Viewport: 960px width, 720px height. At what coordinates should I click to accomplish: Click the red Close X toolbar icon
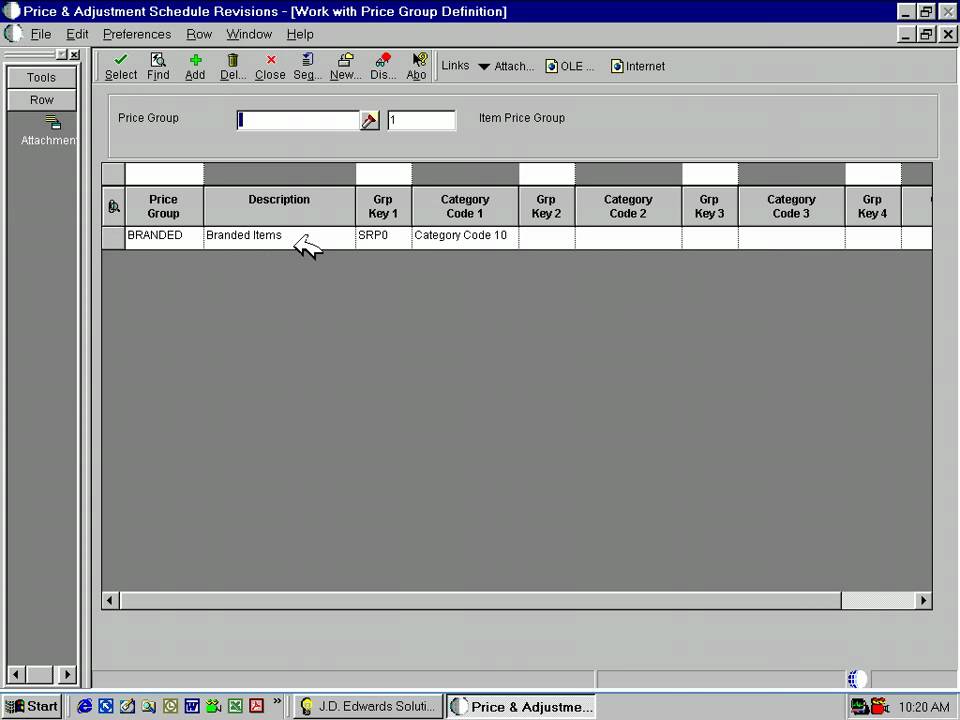[x=271, y=66]
